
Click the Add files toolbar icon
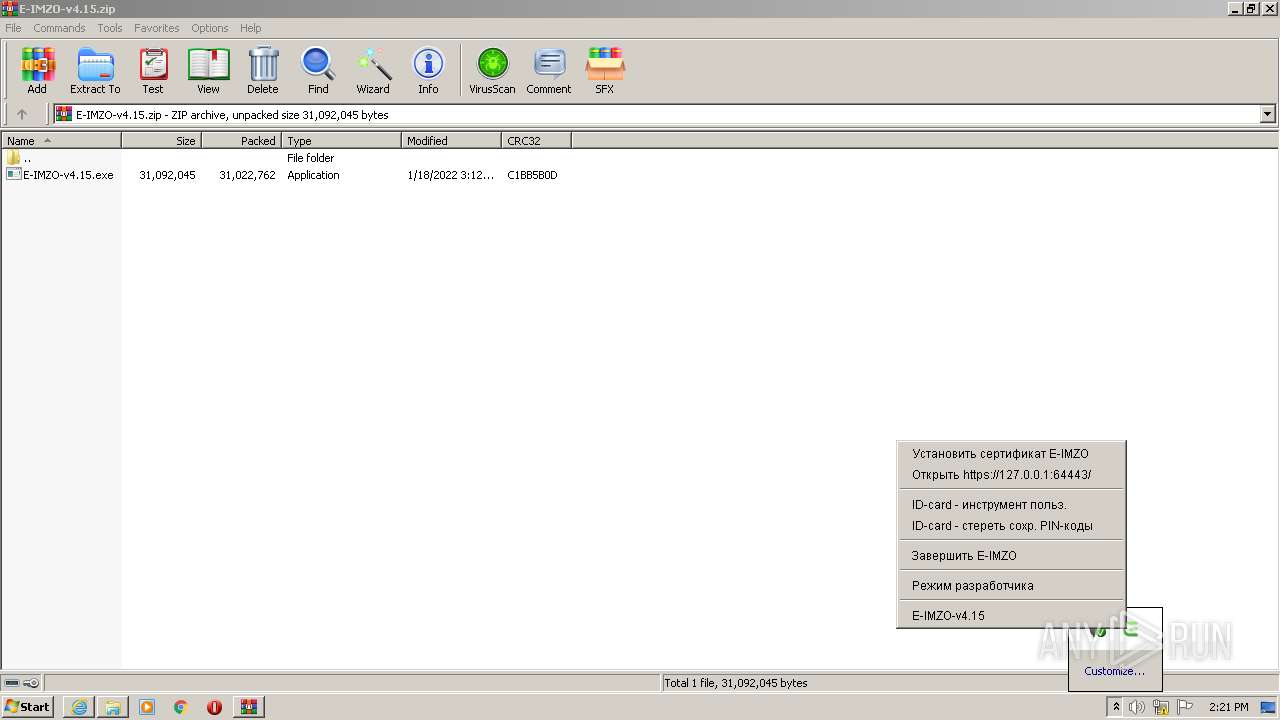37,70
